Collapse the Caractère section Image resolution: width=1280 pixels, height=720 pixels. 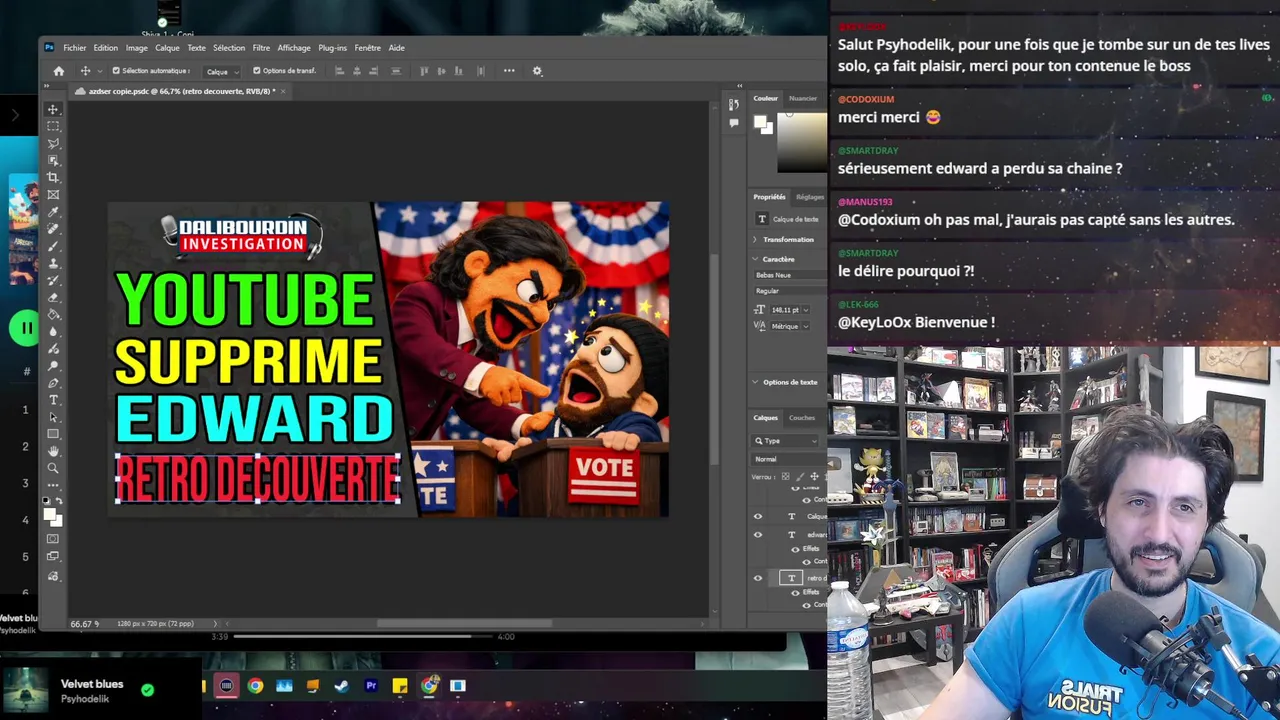tap(755, 259)
